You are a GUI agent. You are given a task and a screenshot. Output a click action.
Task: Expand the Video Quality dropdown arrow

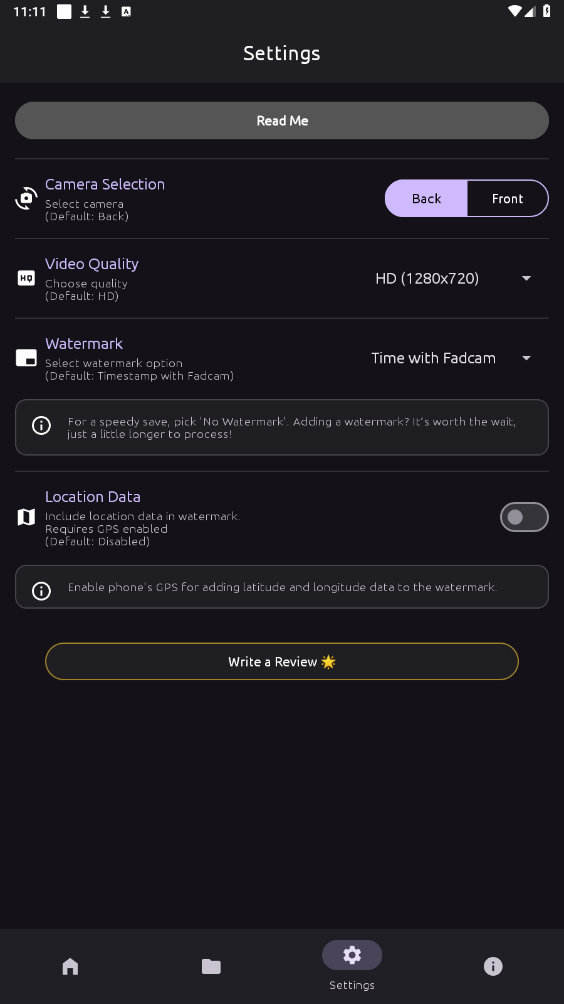(526, 279)
